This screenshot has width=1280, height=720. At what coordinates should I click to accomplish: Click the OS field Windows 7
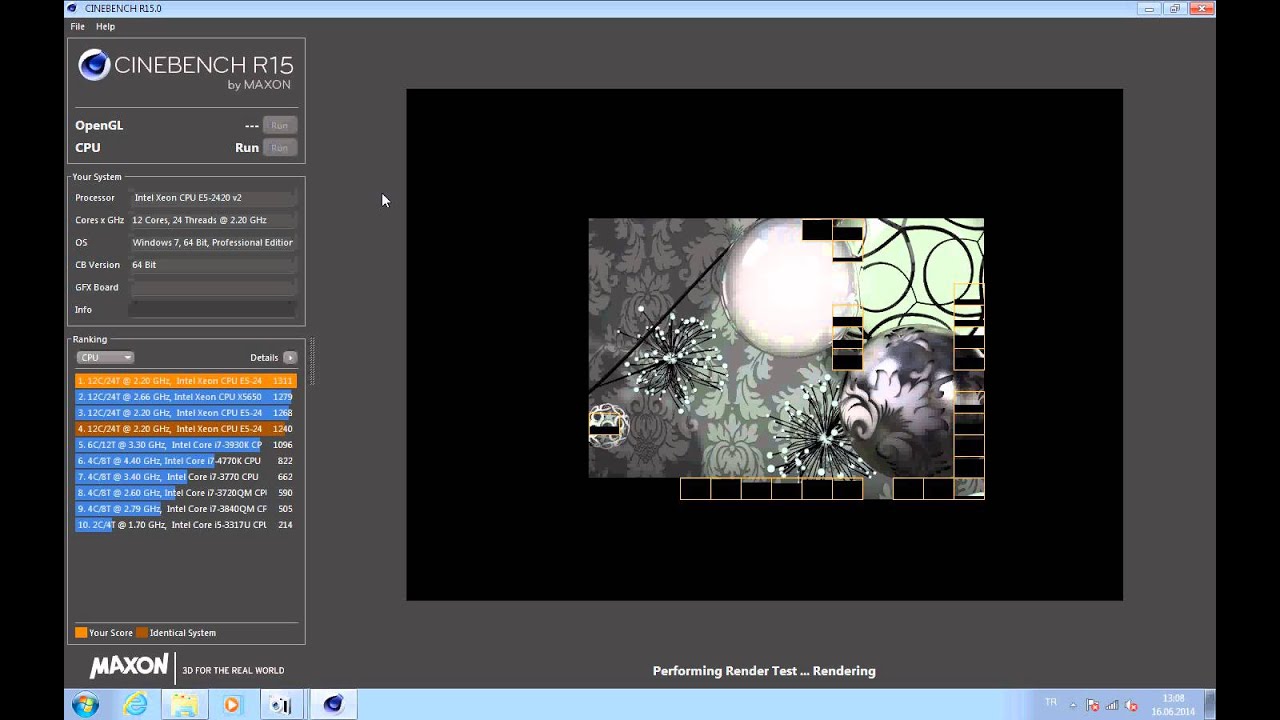pos(213,242)
